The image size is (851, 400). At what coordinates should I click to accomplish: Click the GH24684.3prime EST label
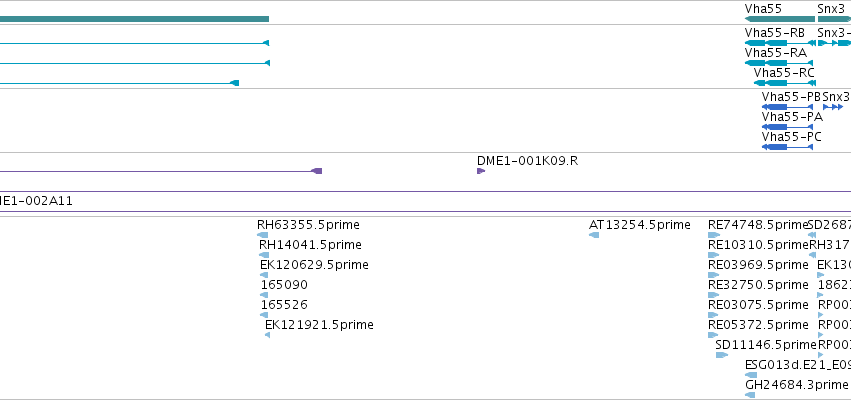[796, 385]
